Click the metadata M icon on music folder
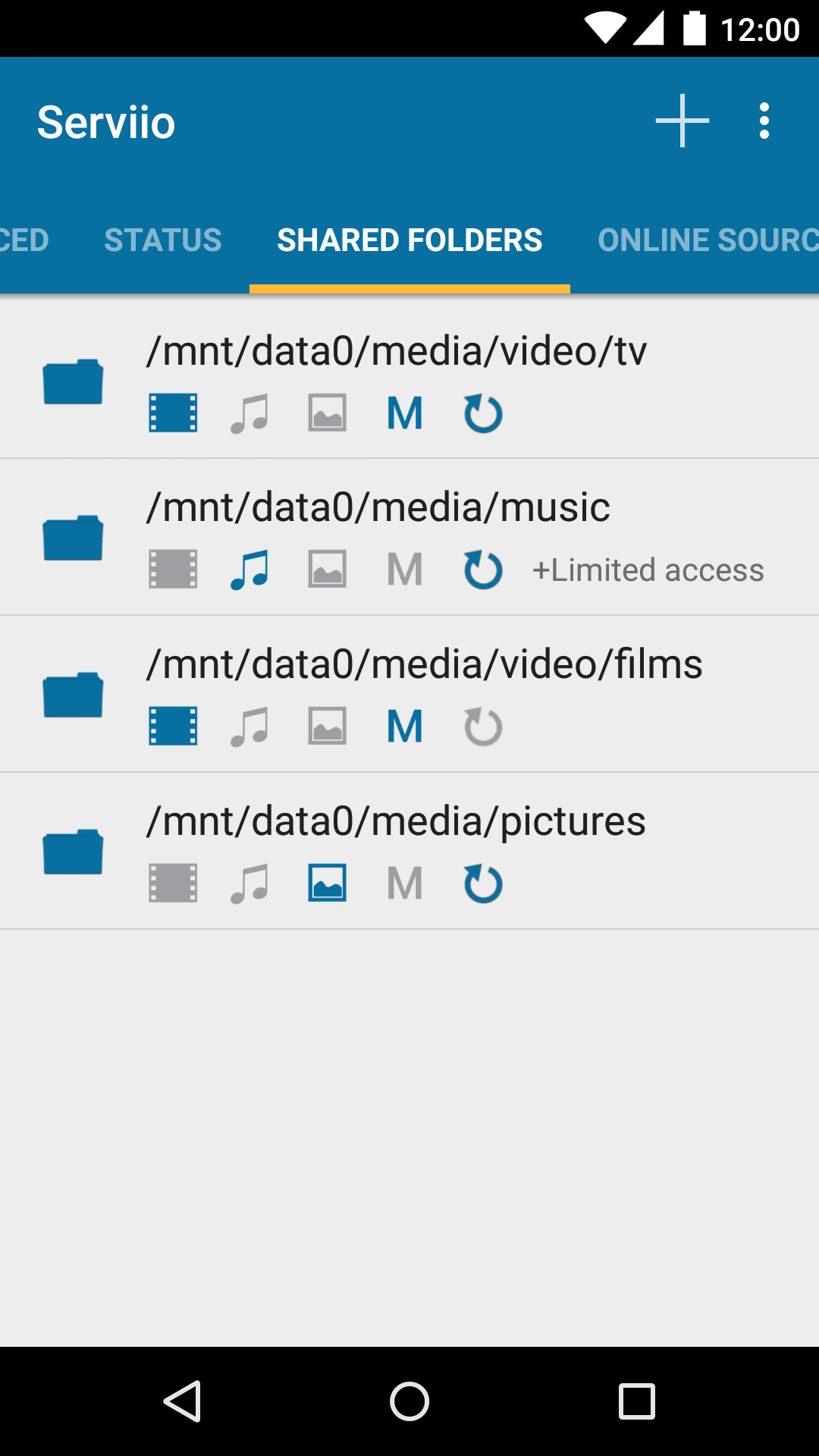 tap(405, 570)
